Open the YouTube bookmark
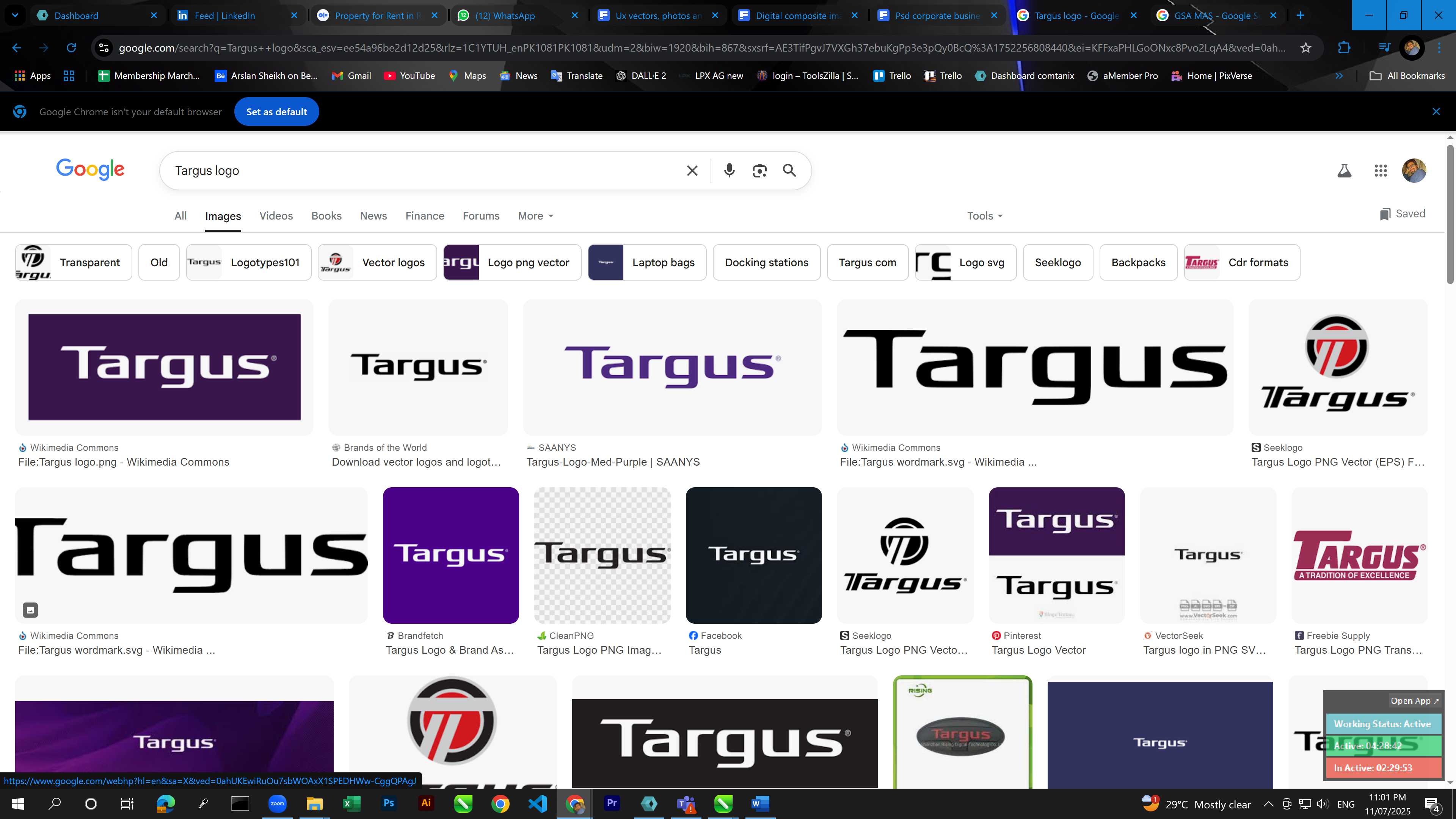 click(x=409, y=76)
